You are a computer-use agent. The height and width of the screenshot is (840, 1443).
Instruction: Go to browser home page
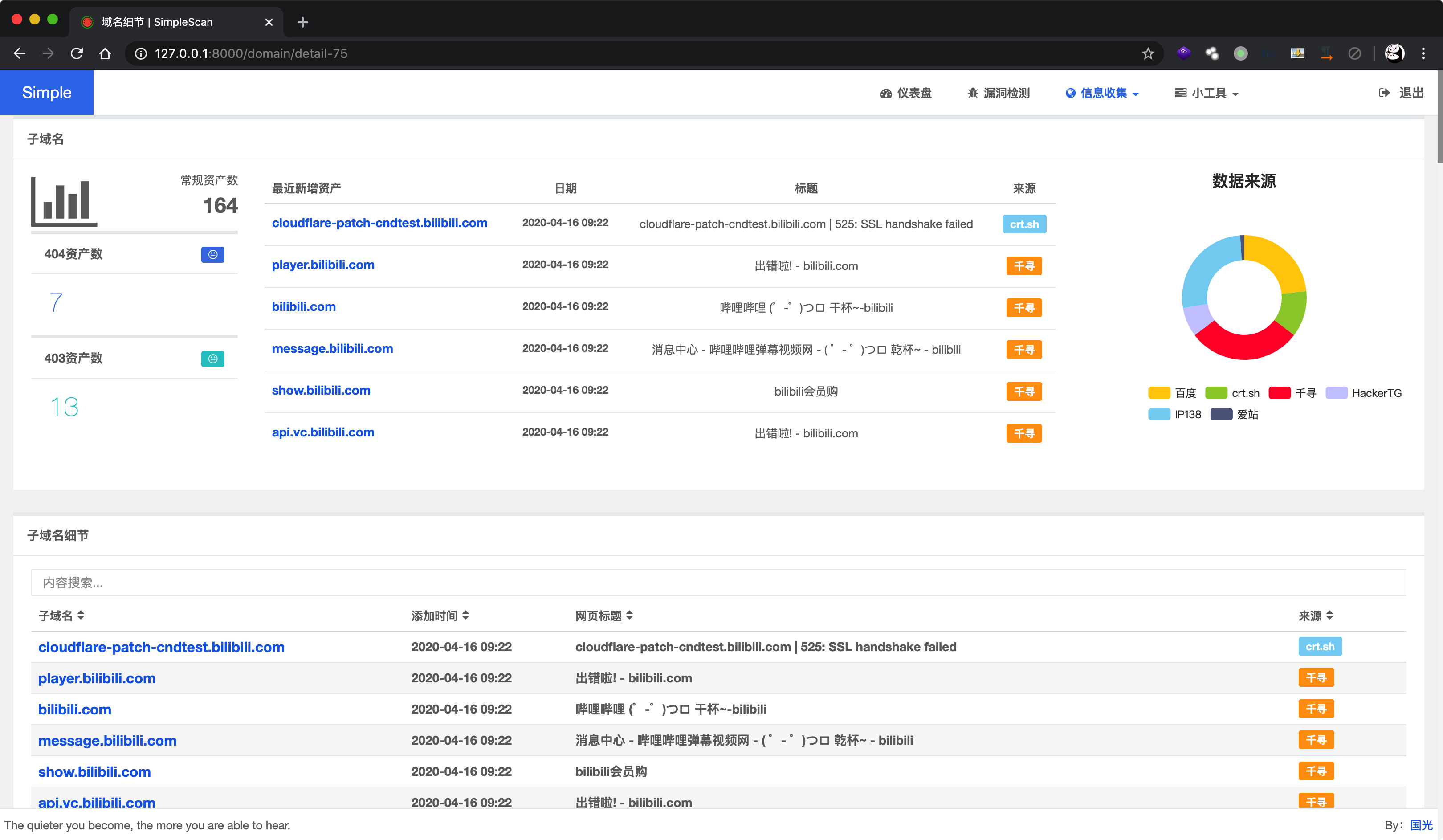105,53
